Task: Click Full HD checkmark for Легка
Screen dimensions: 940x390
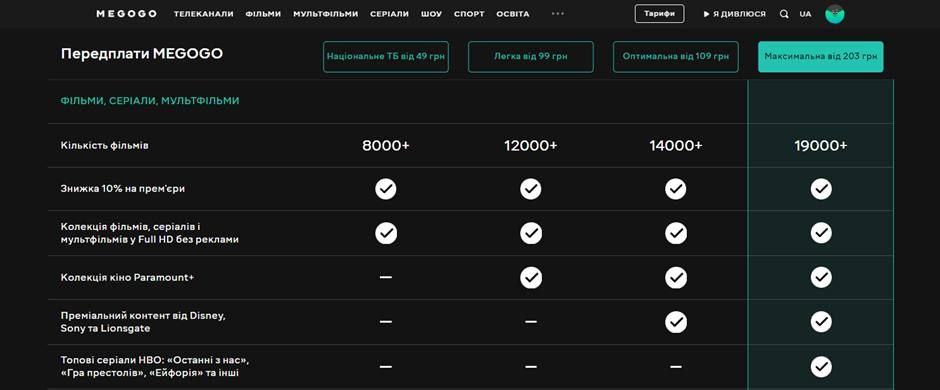Action: [x=531, y=233]
